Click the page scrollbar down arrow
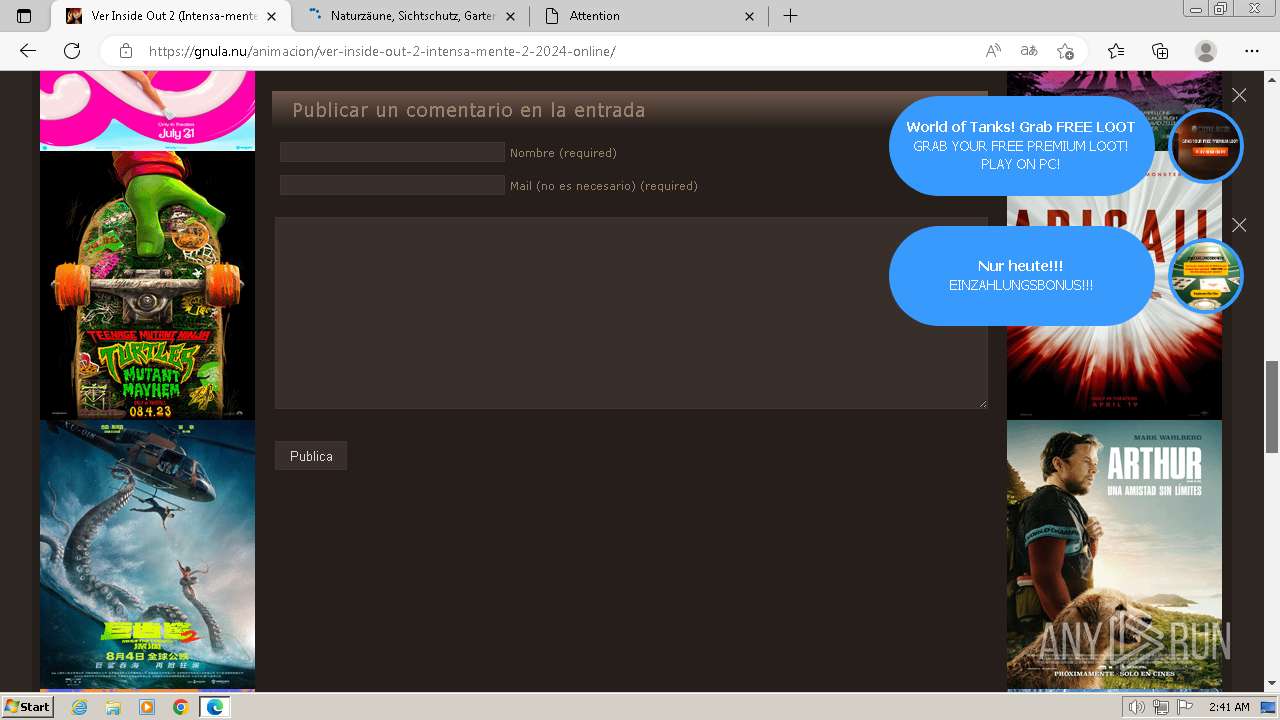This screenshot has width=1280, height=720. [x=1272, y=684]
